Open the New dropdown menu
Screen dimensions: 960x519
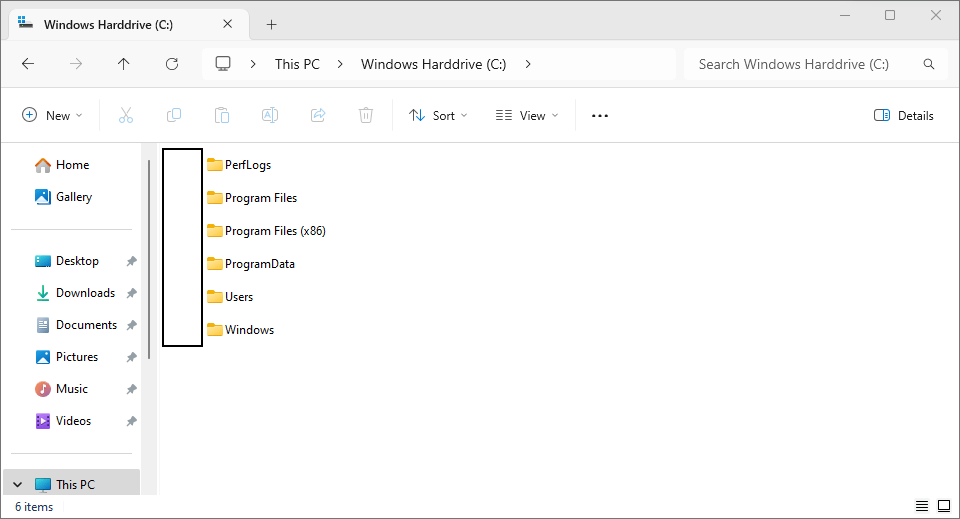click(x=52, y=115)
